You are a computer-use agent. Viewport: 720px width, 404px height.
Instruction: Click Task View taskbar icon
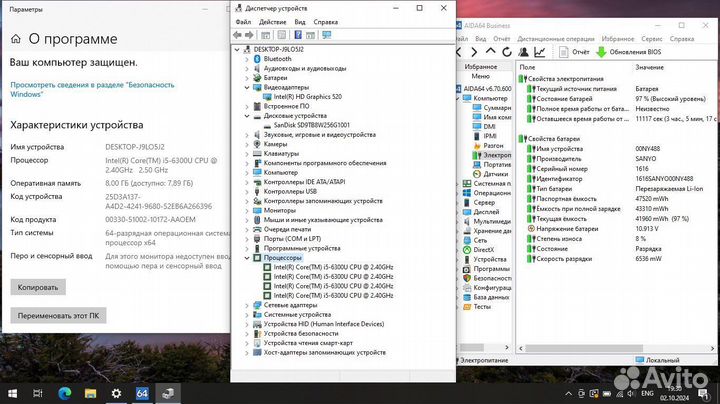tap(38, 393)
